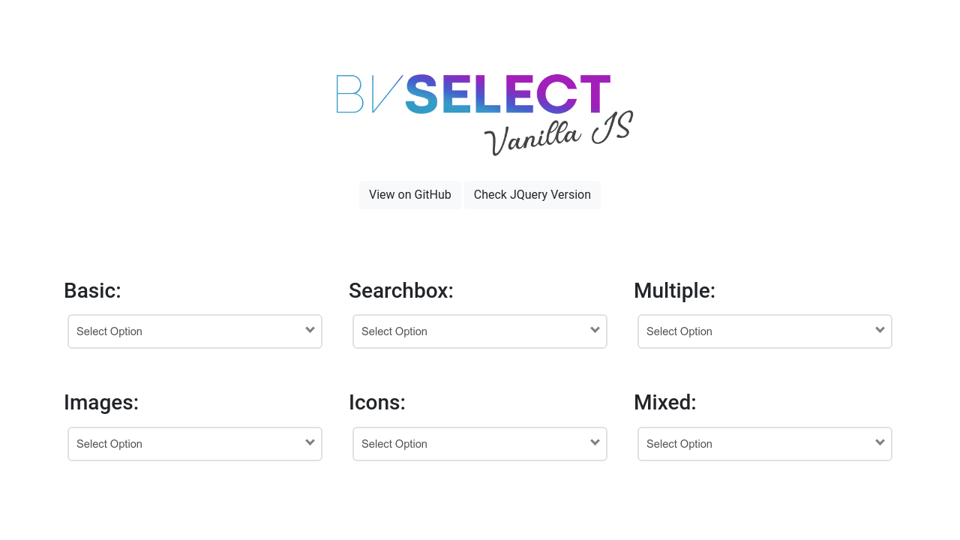Image resolution: width=960 pixels, height=540 pixels.
Task: Click the chevron arrow in Basic select
Action: tap(310, 330)
